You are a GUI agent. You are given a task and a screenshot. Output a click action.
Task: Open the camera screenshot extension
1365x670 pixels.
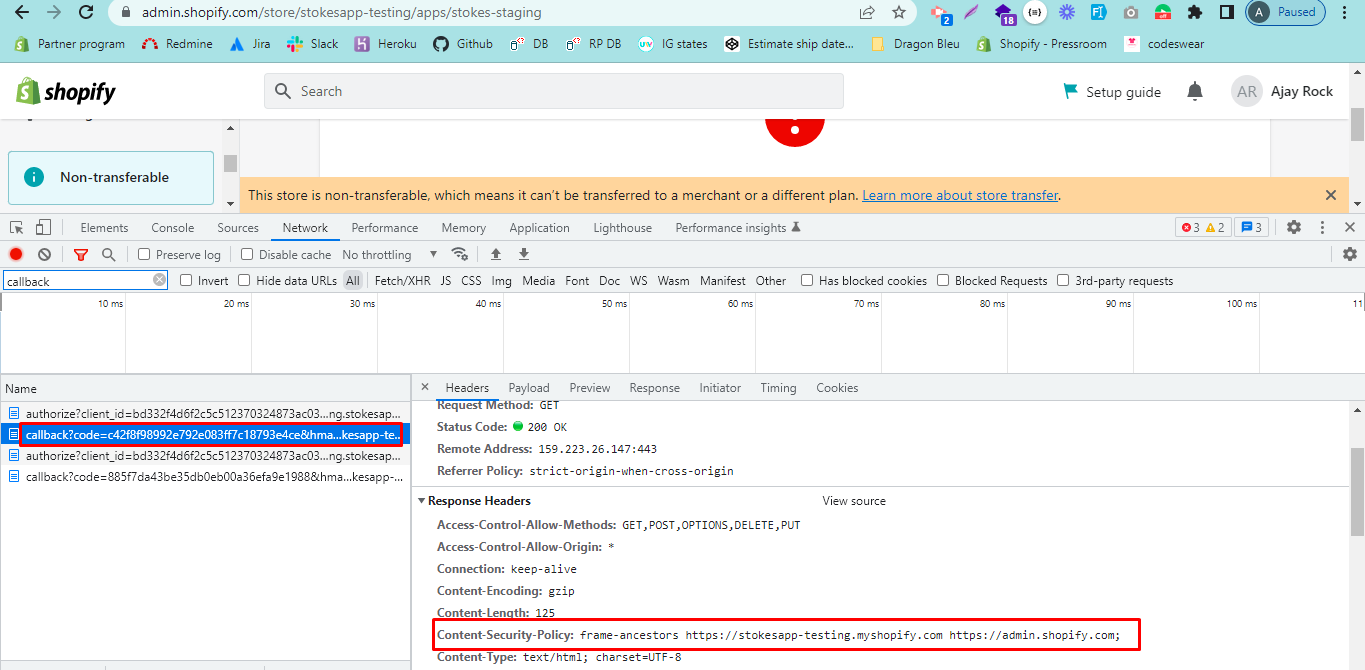(1130, 13)
